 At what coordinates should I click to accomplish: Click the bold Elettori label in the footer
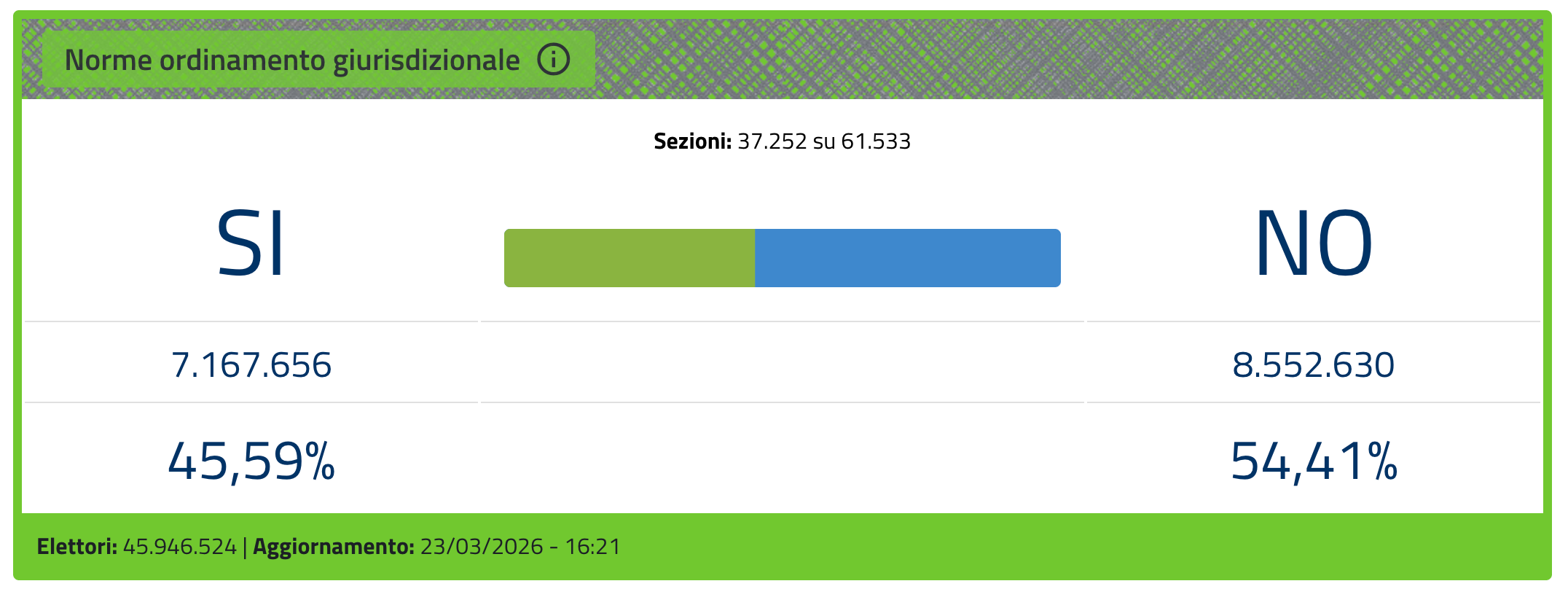77,547
